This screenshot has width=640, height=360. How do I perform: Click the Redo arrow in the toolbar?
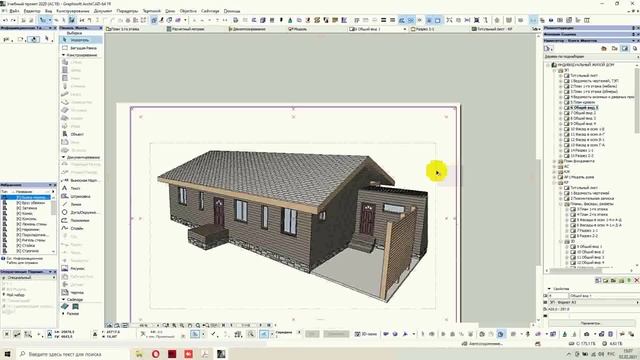click(x=13, y=20)
